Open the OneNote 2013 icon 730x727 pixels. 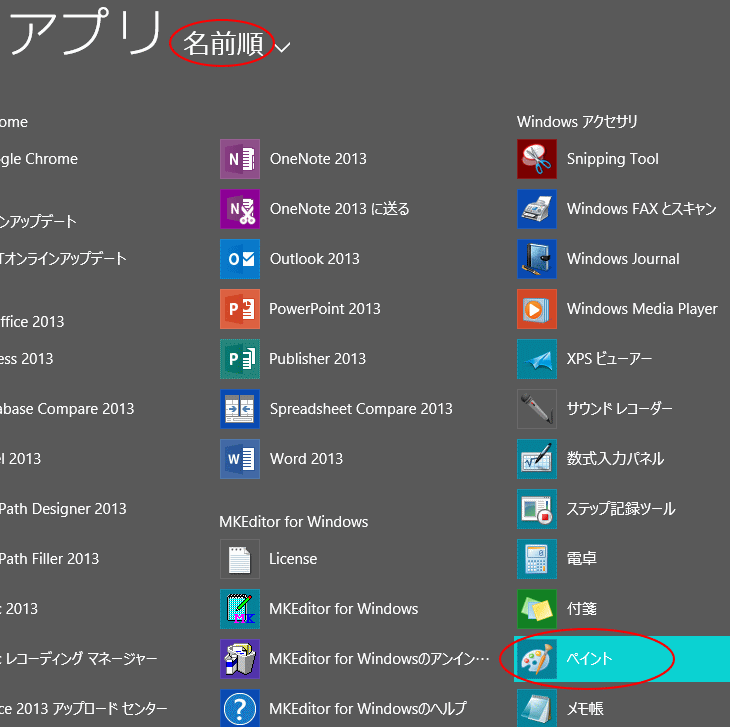(x=240, y=159)
